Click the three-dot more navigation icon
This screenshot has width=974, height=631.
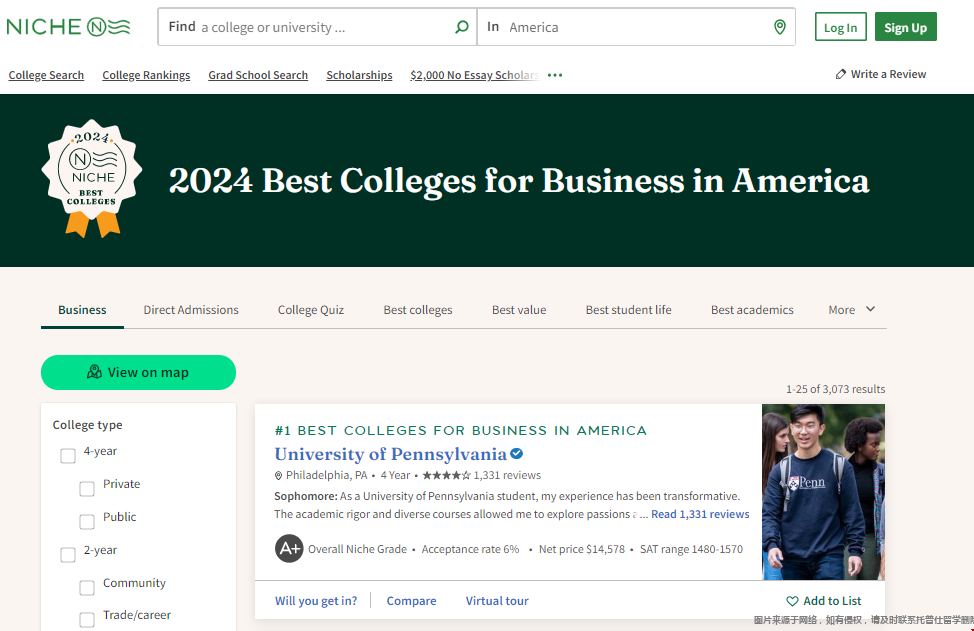555,75
